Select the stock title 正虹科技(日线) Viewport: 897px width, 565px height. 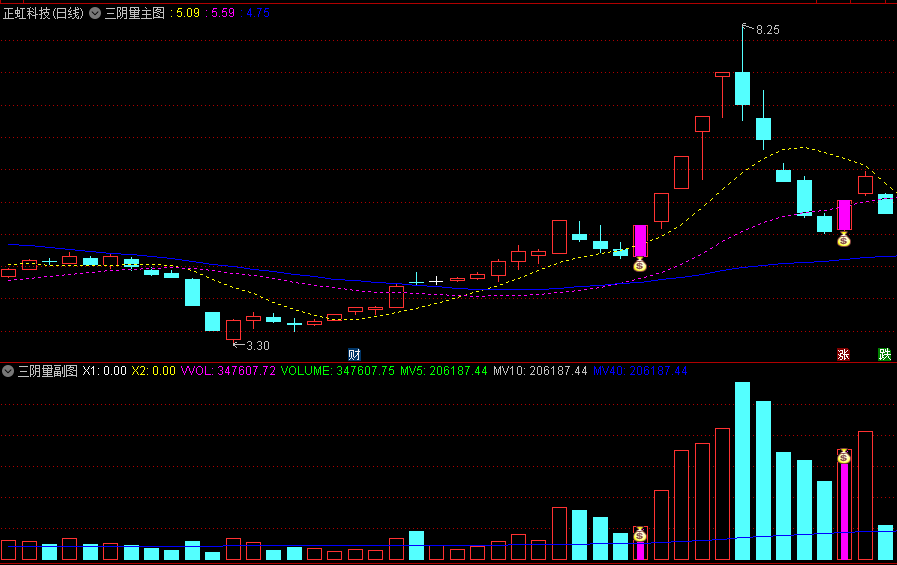click(x=43, y=13)
